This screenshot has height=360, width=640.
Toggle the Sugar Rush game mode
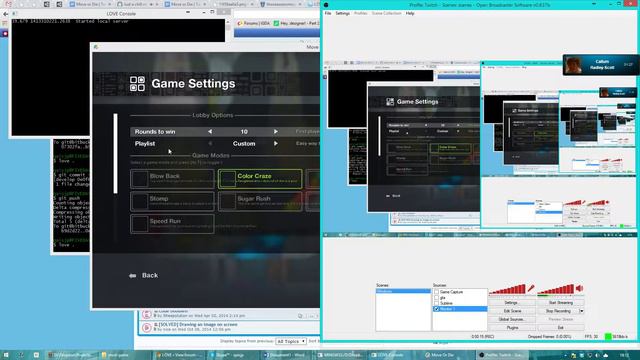[260, 201]
